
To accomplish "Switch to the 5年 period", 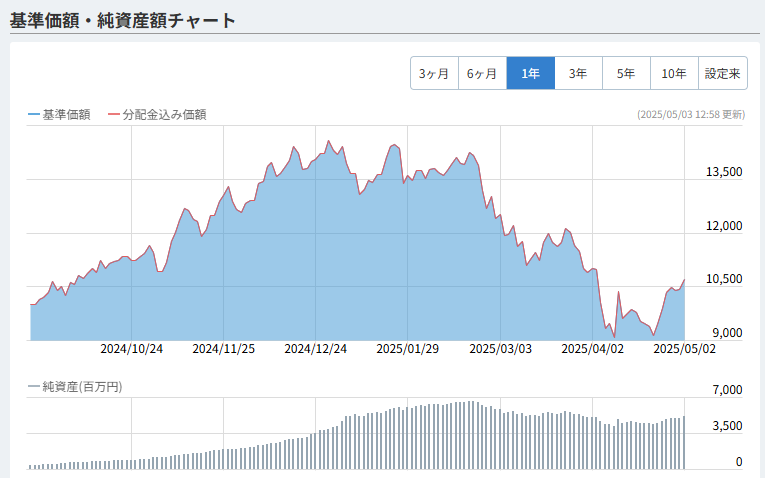I will [x=626, y=73].
